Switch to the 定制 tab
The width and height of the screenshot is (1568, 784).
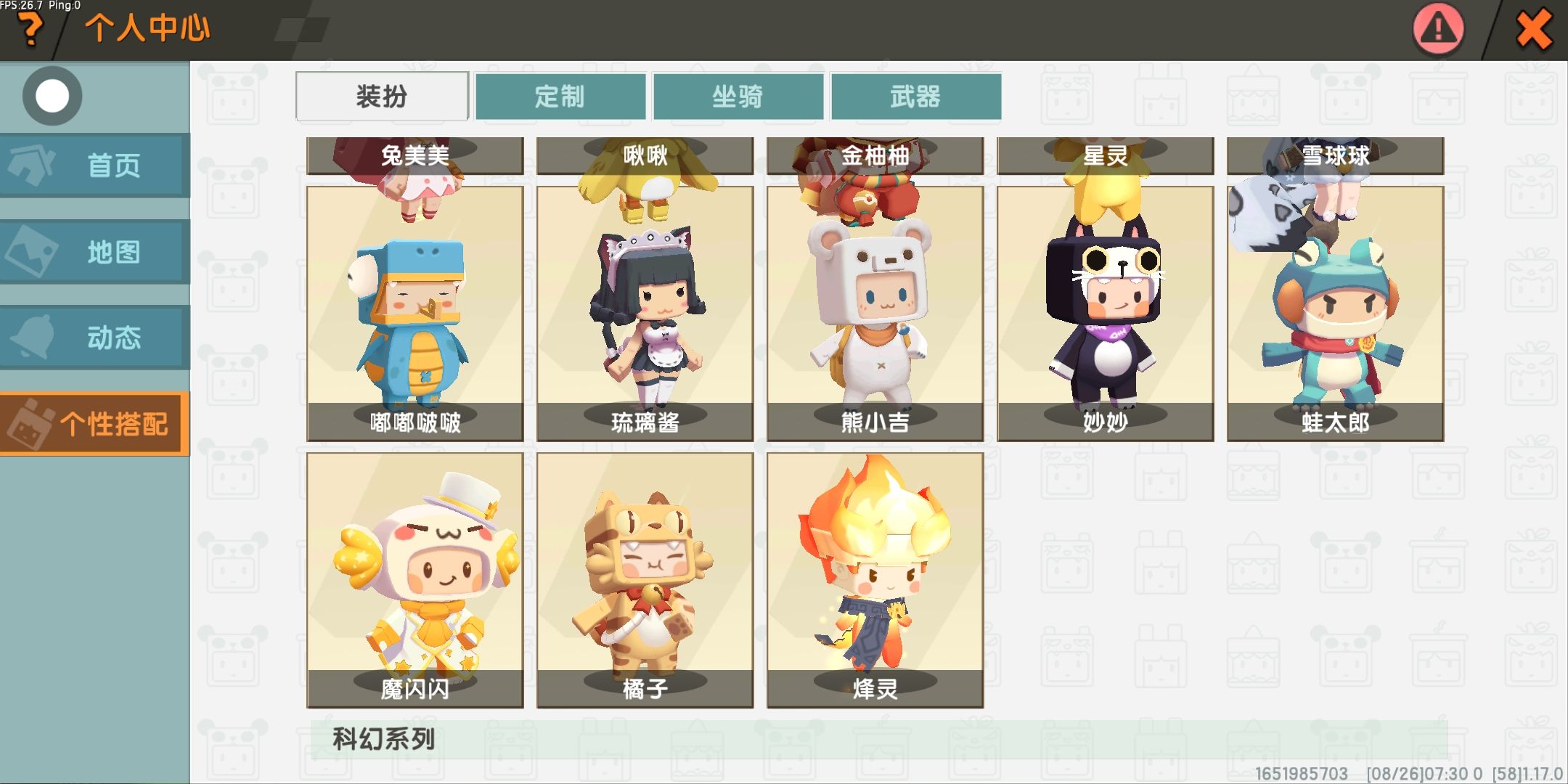560,96
